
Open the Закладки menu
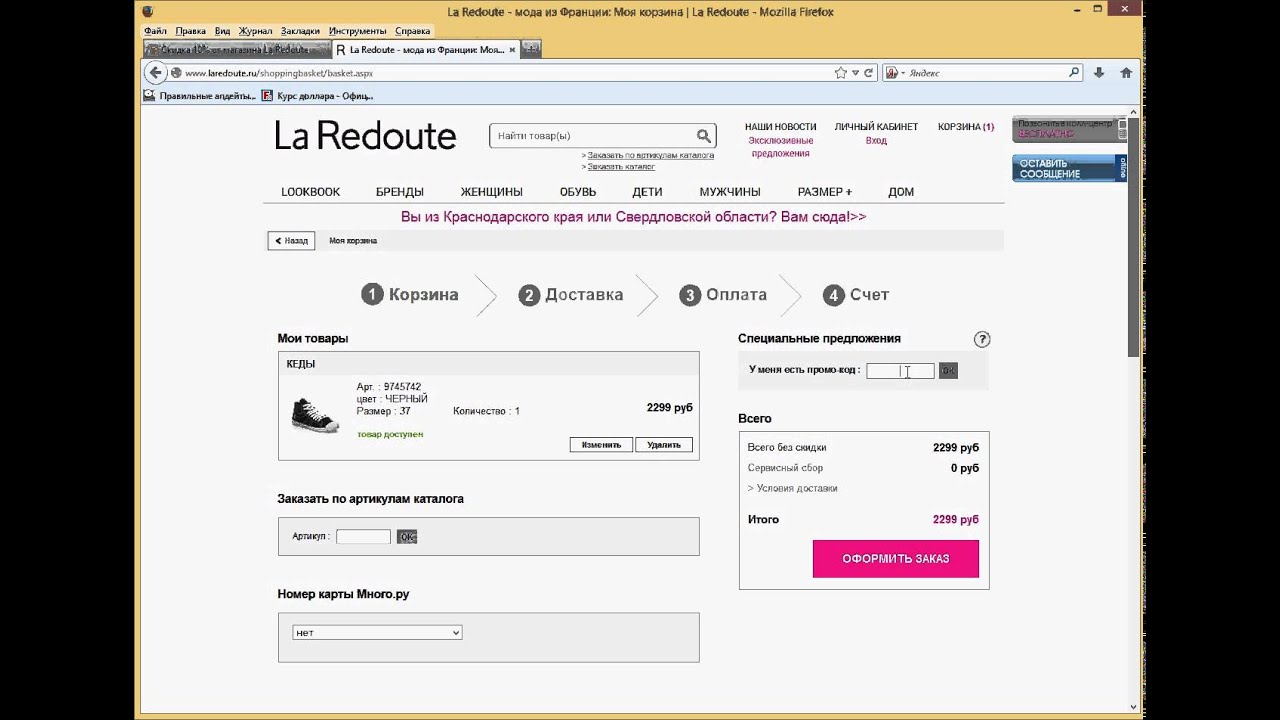[300, 31]
